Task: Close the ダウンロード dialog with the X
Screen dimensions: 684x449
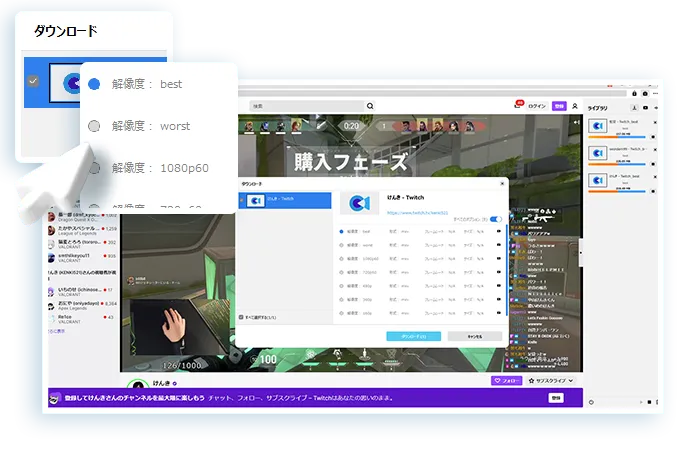Action: point(502,184)
